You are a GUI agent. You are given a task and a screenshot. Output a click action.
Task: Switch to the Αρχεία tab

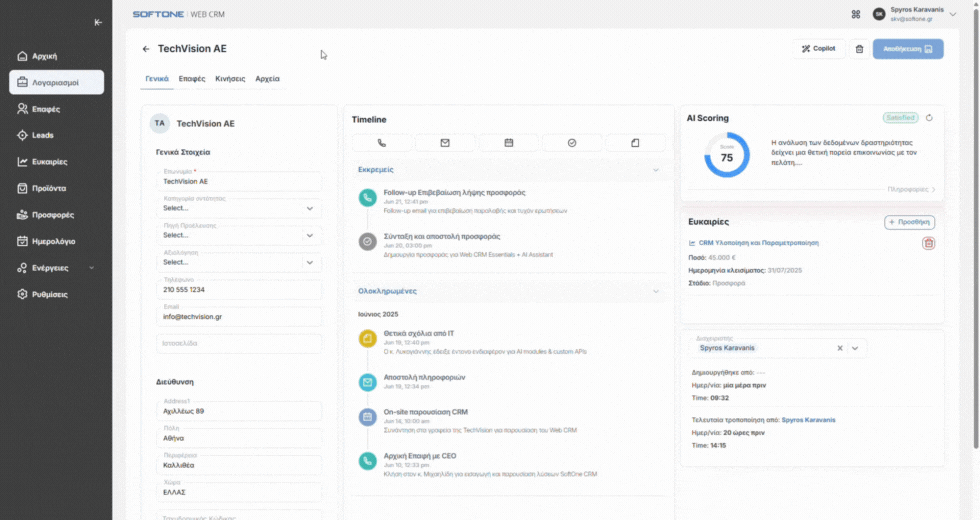point(267,78)
